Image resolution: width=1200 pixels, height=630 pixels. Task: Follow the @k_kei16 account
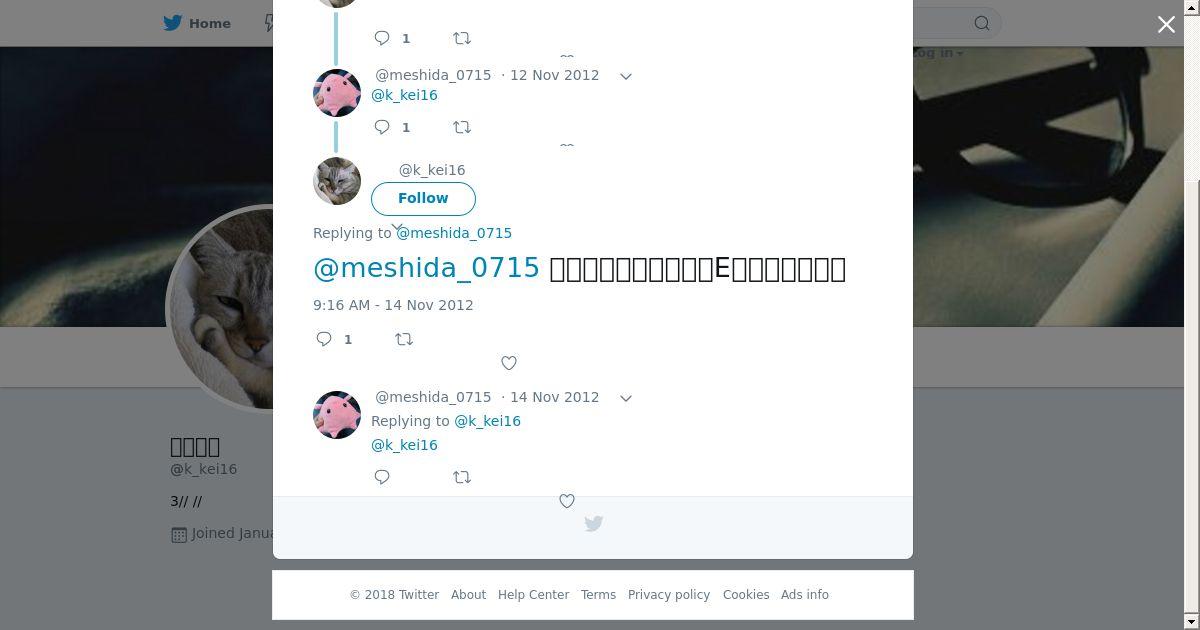click(423, 198)
